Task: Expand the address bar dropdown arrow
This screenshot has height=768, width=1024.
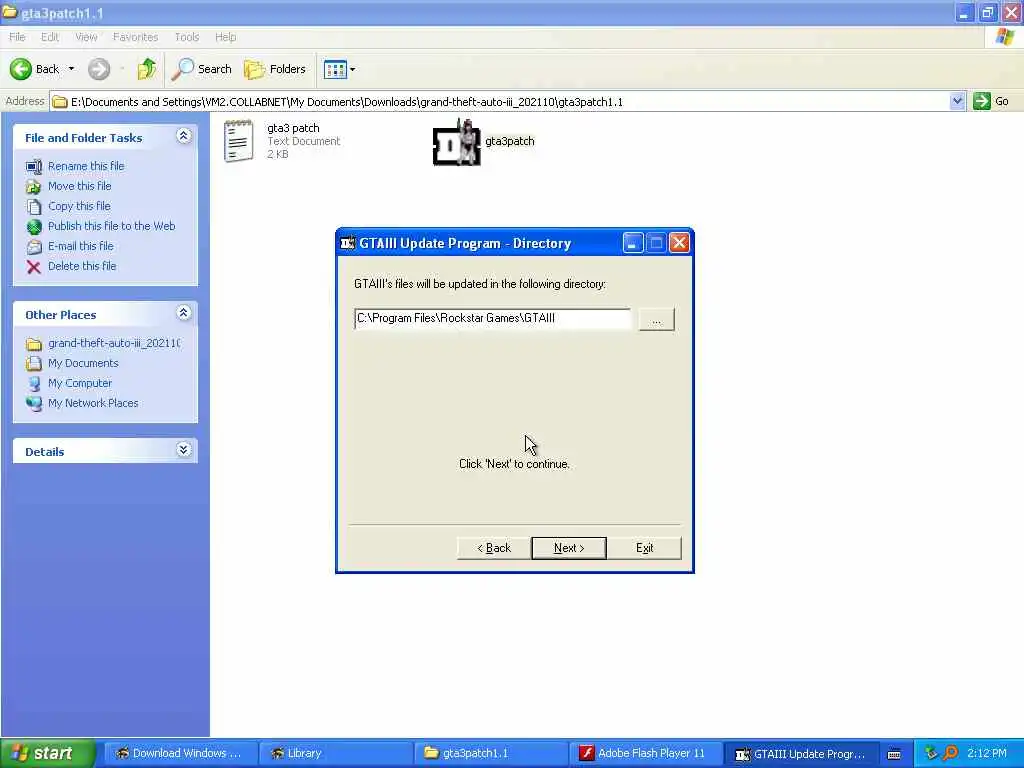Action: pos(957,101)
